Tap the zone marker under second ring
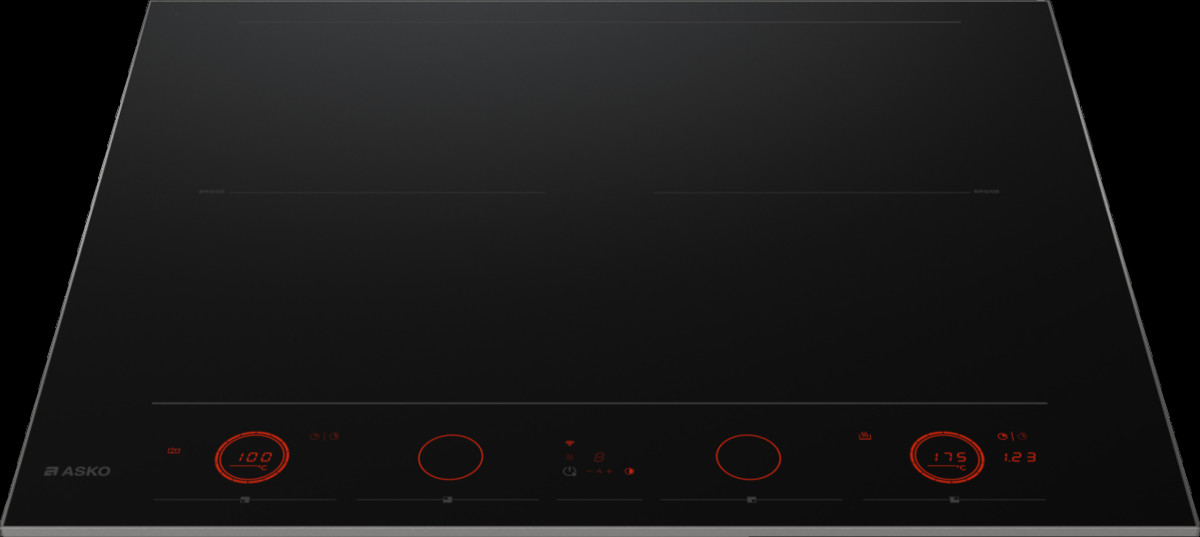This screenshot has height=537, width=1200. click(x=447, y=499)
